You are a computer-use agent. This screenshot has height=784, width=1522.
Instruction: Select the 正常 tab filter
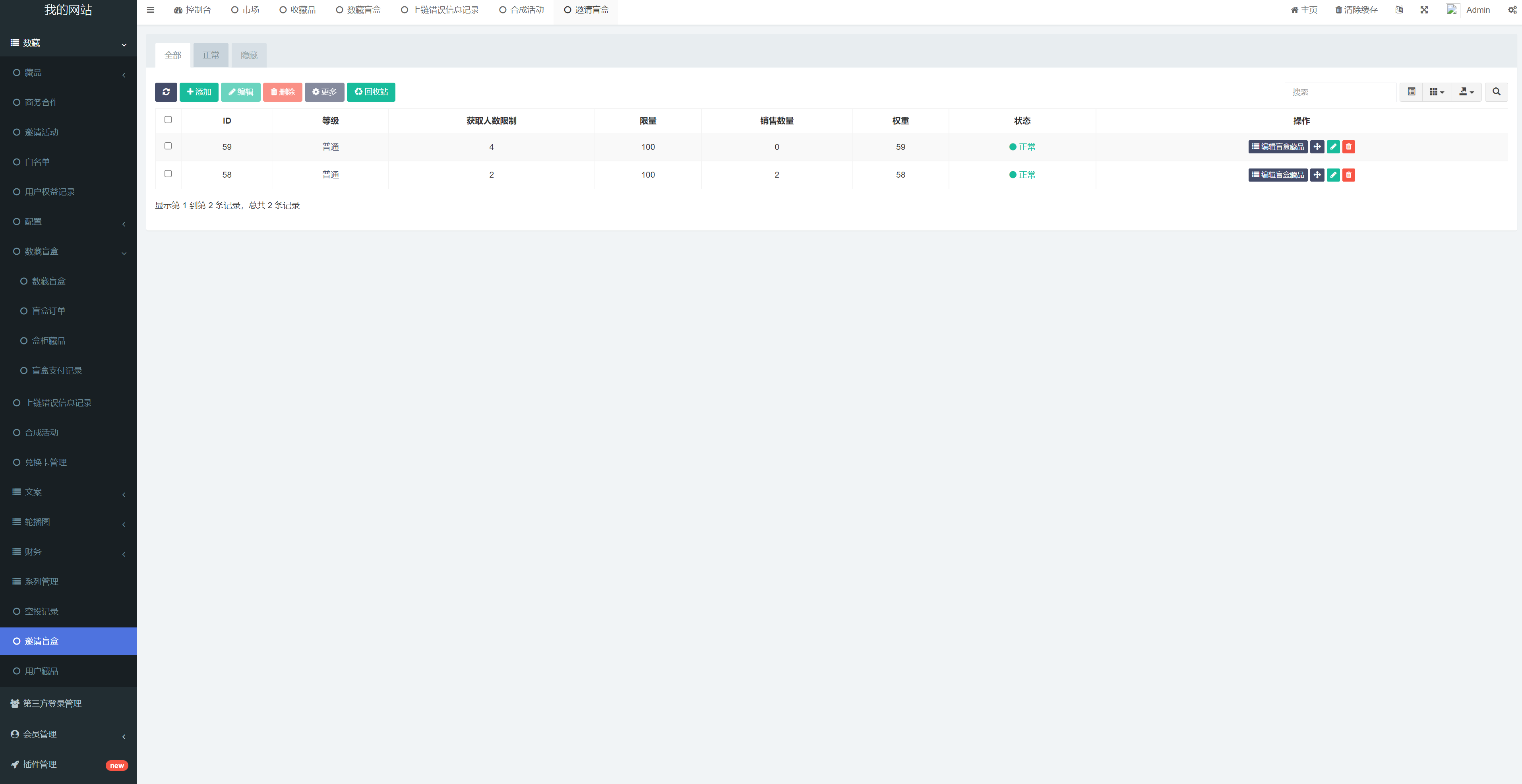pos(210,54)
